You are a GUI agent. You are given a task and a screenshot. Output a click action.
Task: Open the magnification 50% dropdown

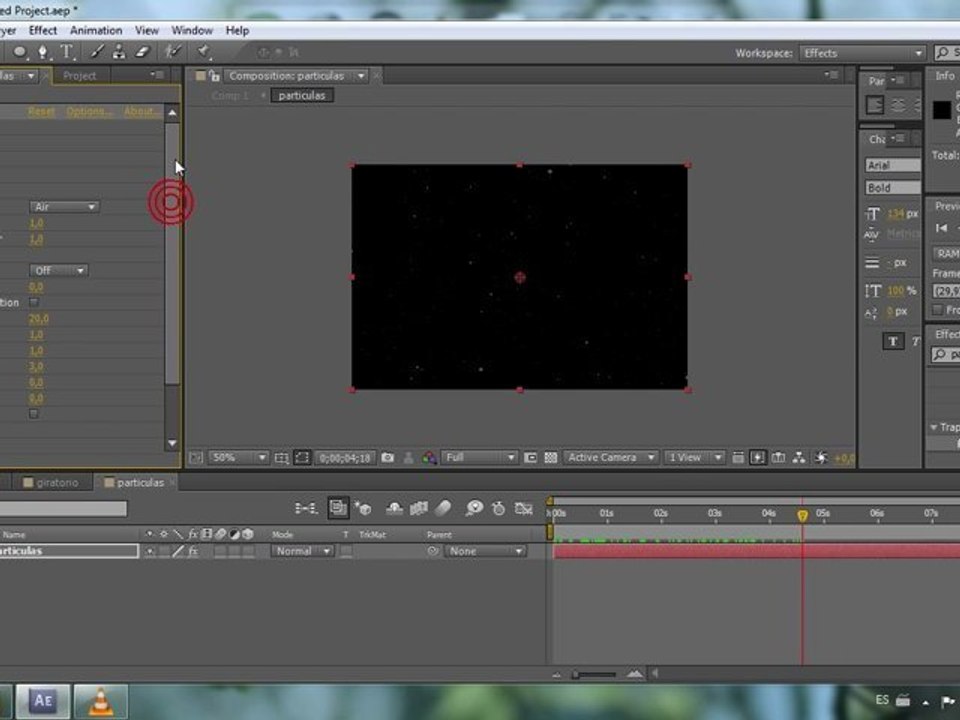(238, 457)
